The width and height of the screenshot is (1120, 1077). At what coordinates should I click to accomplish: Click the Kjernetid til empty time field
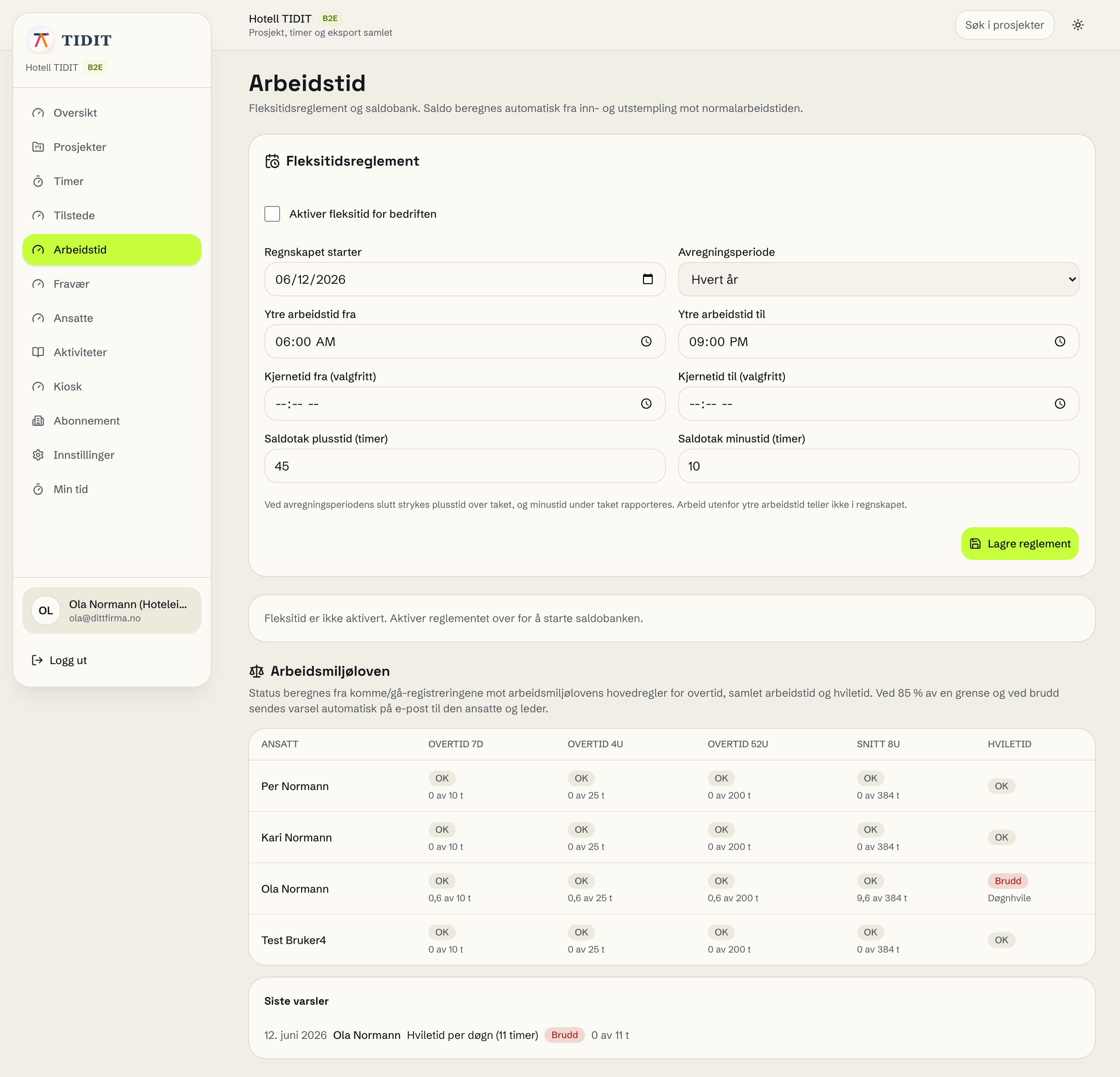878,404
